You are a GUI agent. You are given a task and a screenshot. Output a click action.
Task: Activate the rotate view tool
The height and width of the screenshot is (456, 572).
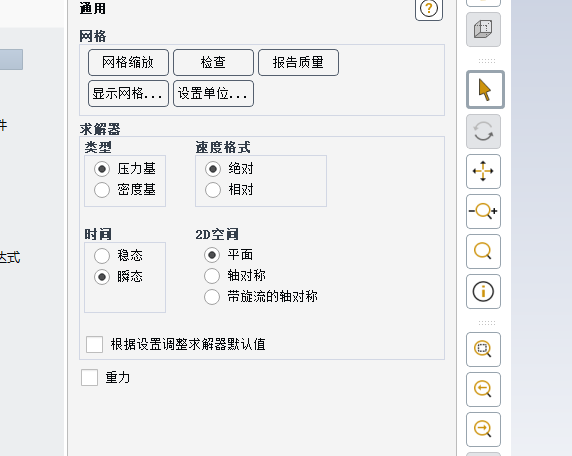483,131
